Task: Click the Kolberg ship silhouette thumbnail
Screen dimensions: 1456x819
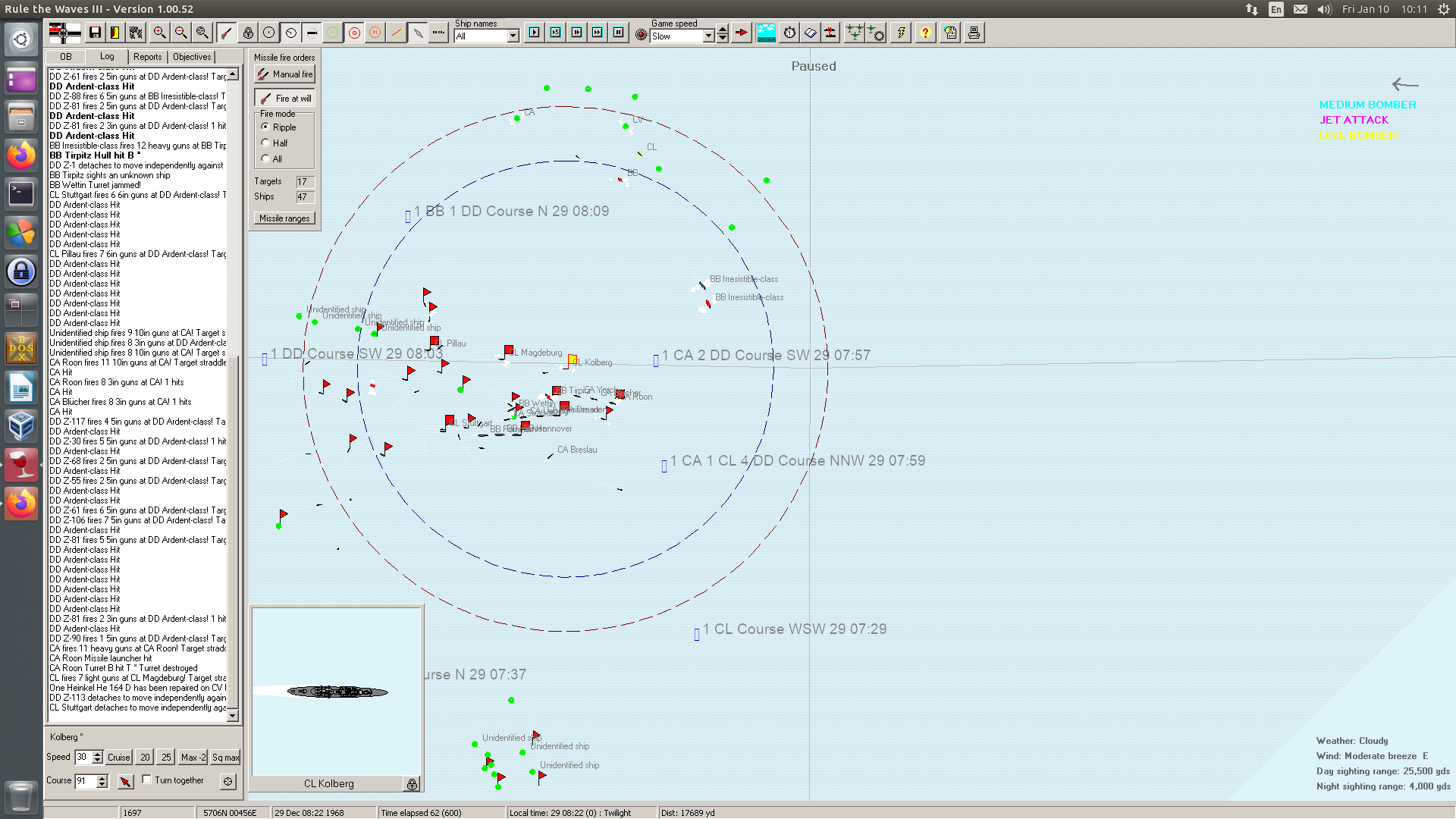Action: [337, 692]
